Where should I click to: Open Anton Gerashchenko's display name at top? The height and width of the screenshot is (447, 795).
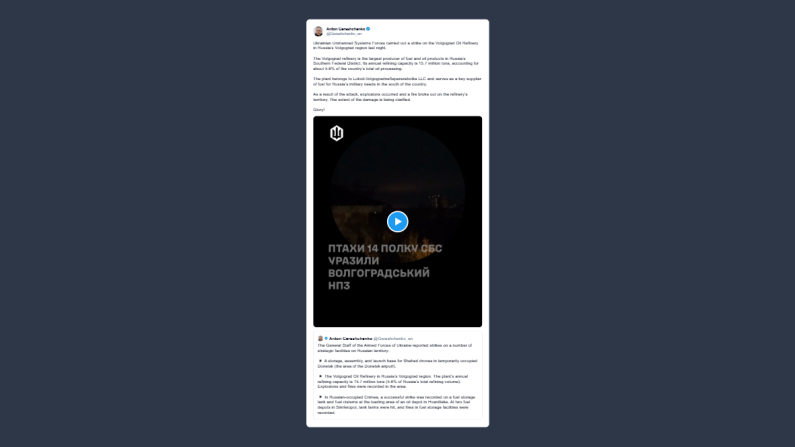pyautogui.click(x=345, y=29)
